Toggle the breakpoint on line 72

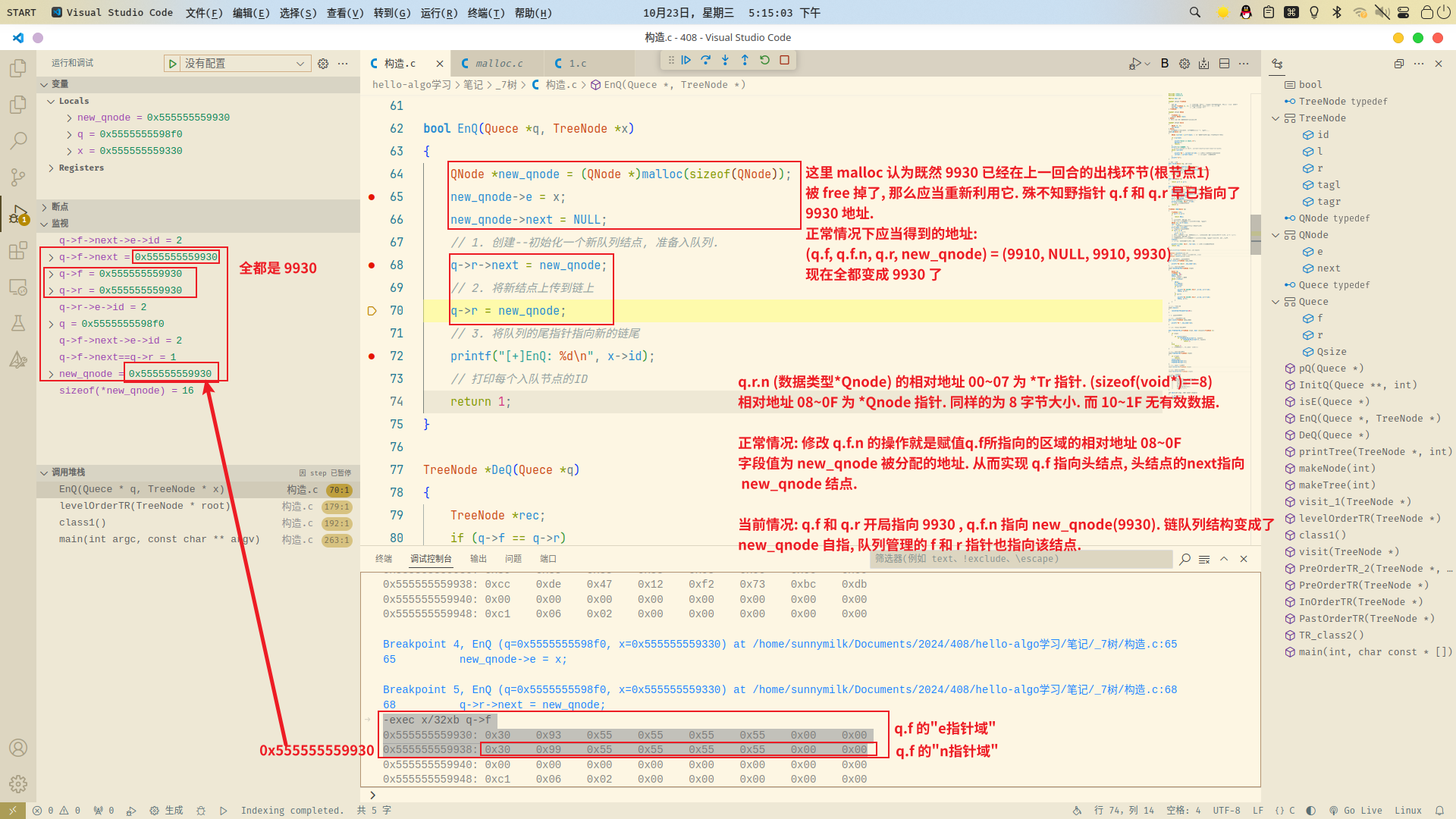(x=372, y=356)
